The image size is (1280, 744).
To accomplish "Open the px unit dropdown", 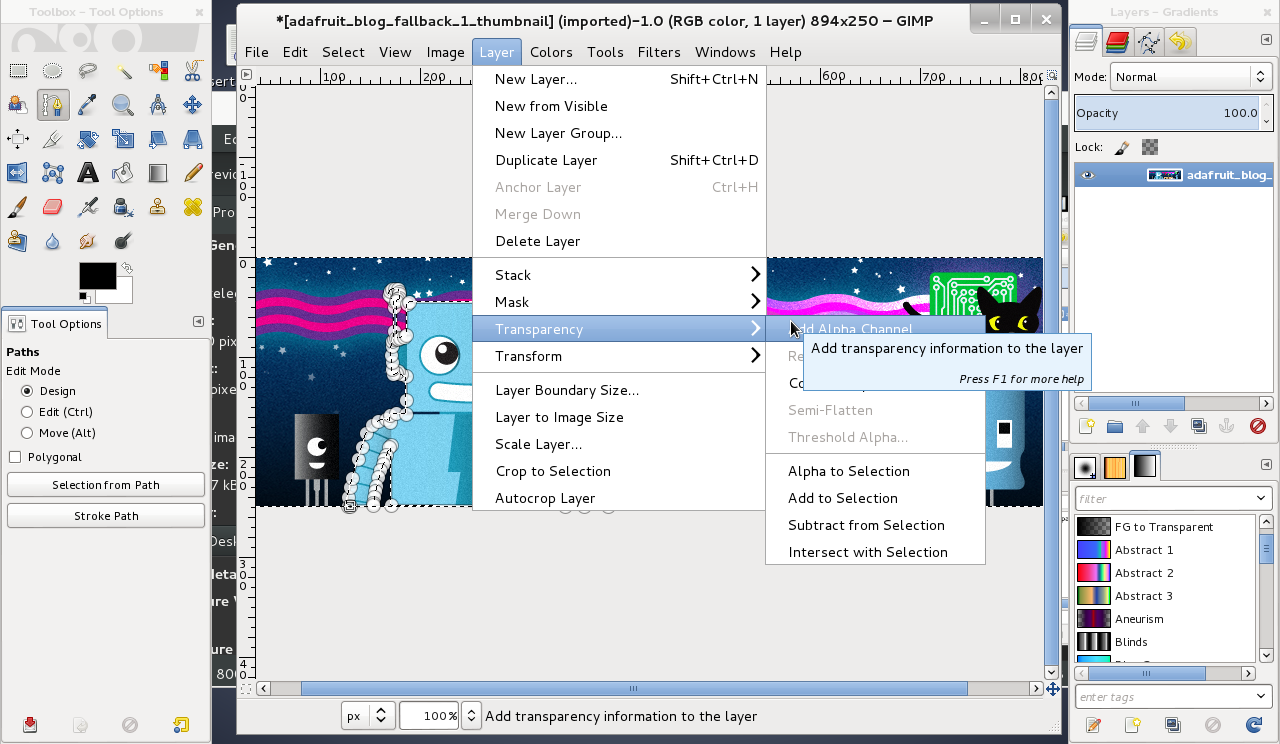I will click(x=367, y=716).
